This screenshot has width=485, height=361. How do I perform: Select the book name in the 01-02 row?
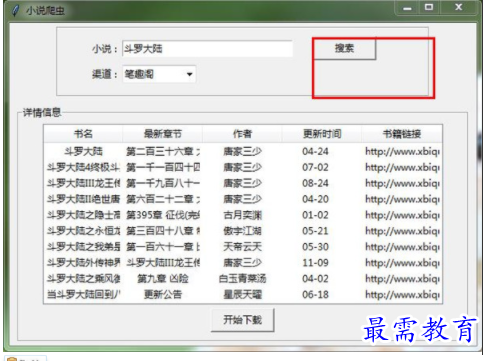[83, 215]
